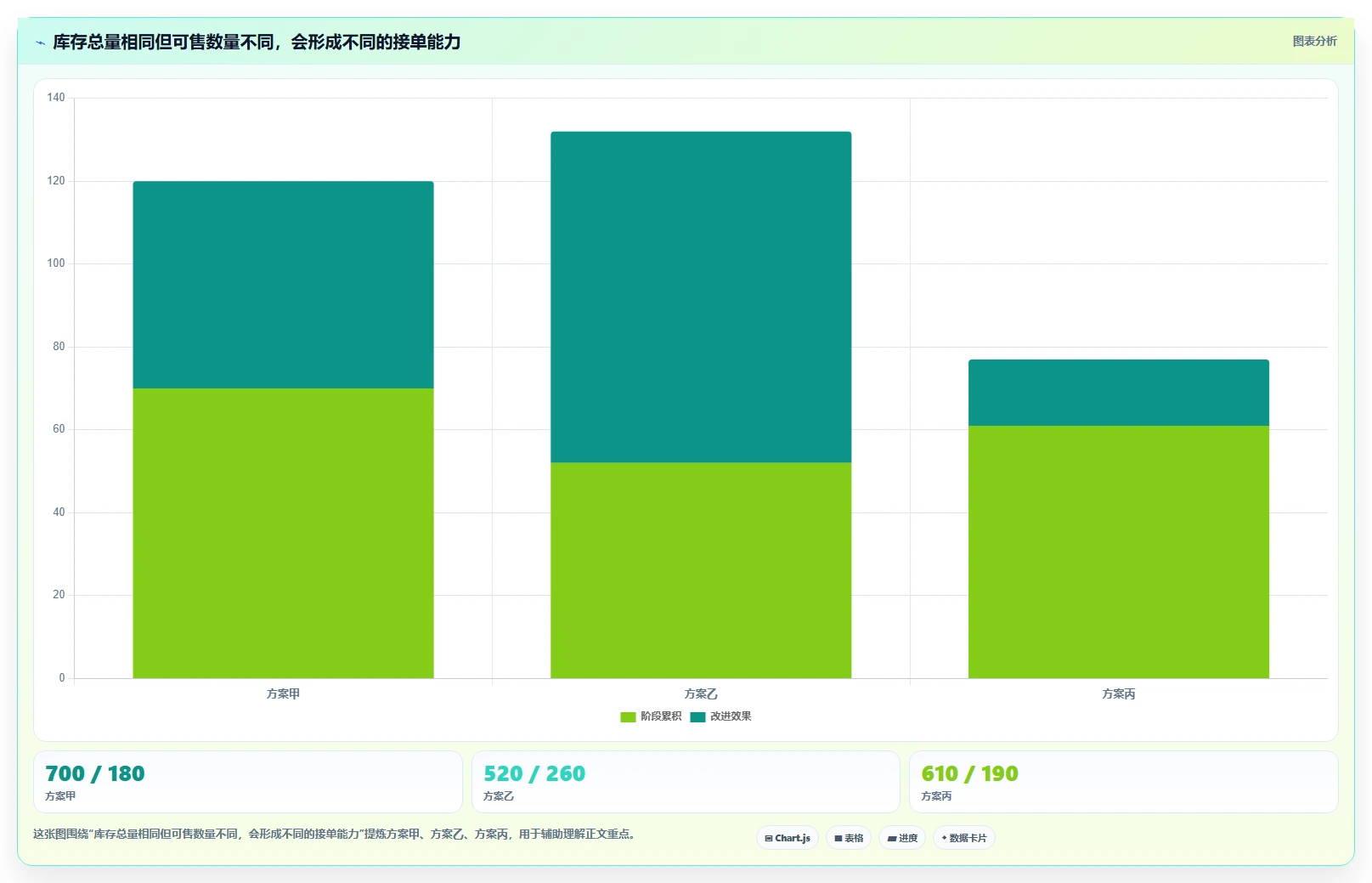Click the 方案甲 caption under 700 / 180
The height and width of the screenshot is (883, 1372).
pyautogui.click(x=60, y=796)
